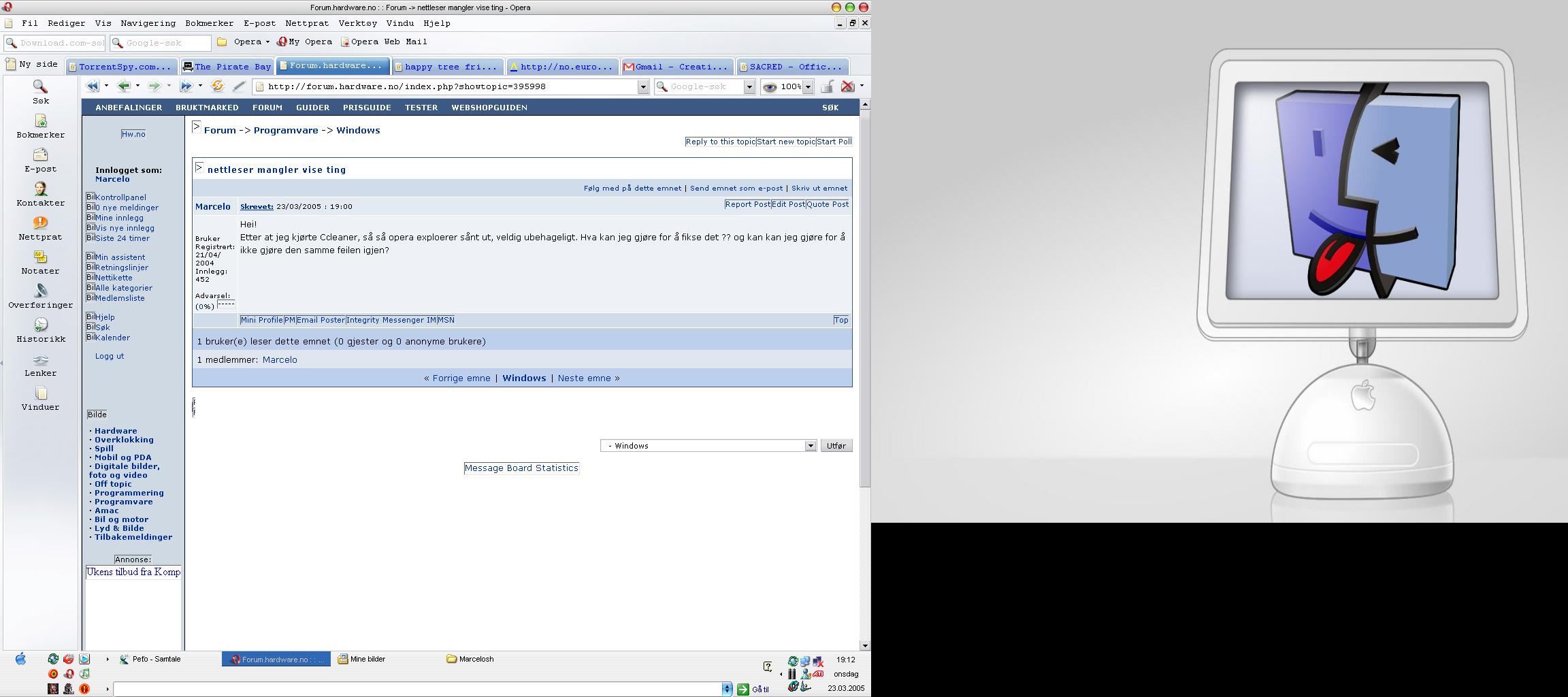Open the taskbar address field dropdown
The image size is (1568, 697).
[727, 690]
